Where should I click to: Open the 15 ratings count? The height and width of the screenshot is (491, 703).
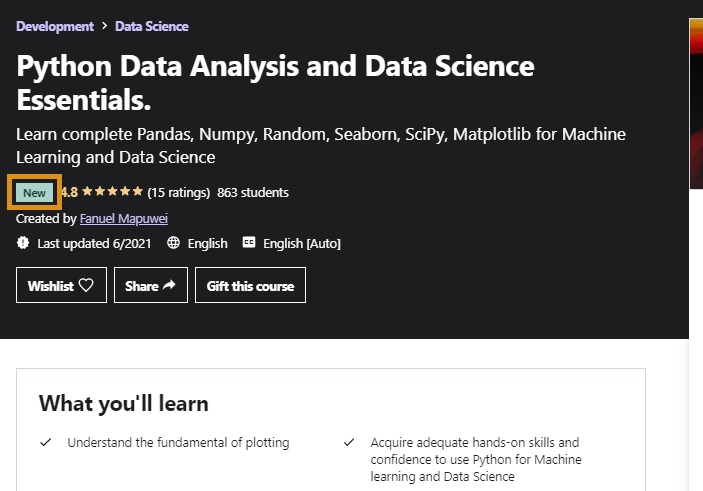click(178, 192)
